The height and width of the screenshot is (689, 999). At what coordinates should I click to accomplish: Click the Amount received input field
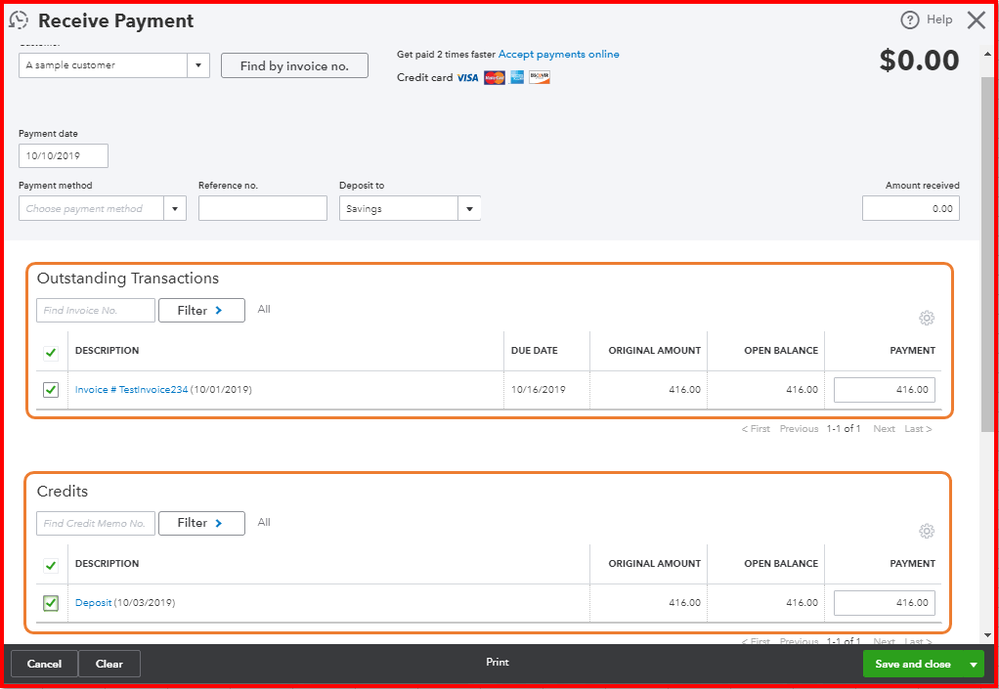click(910, 208)
